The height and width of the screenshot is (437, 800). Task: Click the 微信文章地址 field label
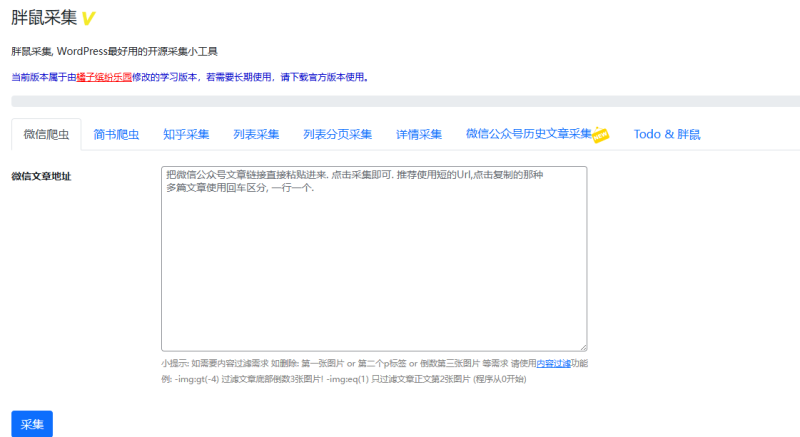(x=41, y=176)
